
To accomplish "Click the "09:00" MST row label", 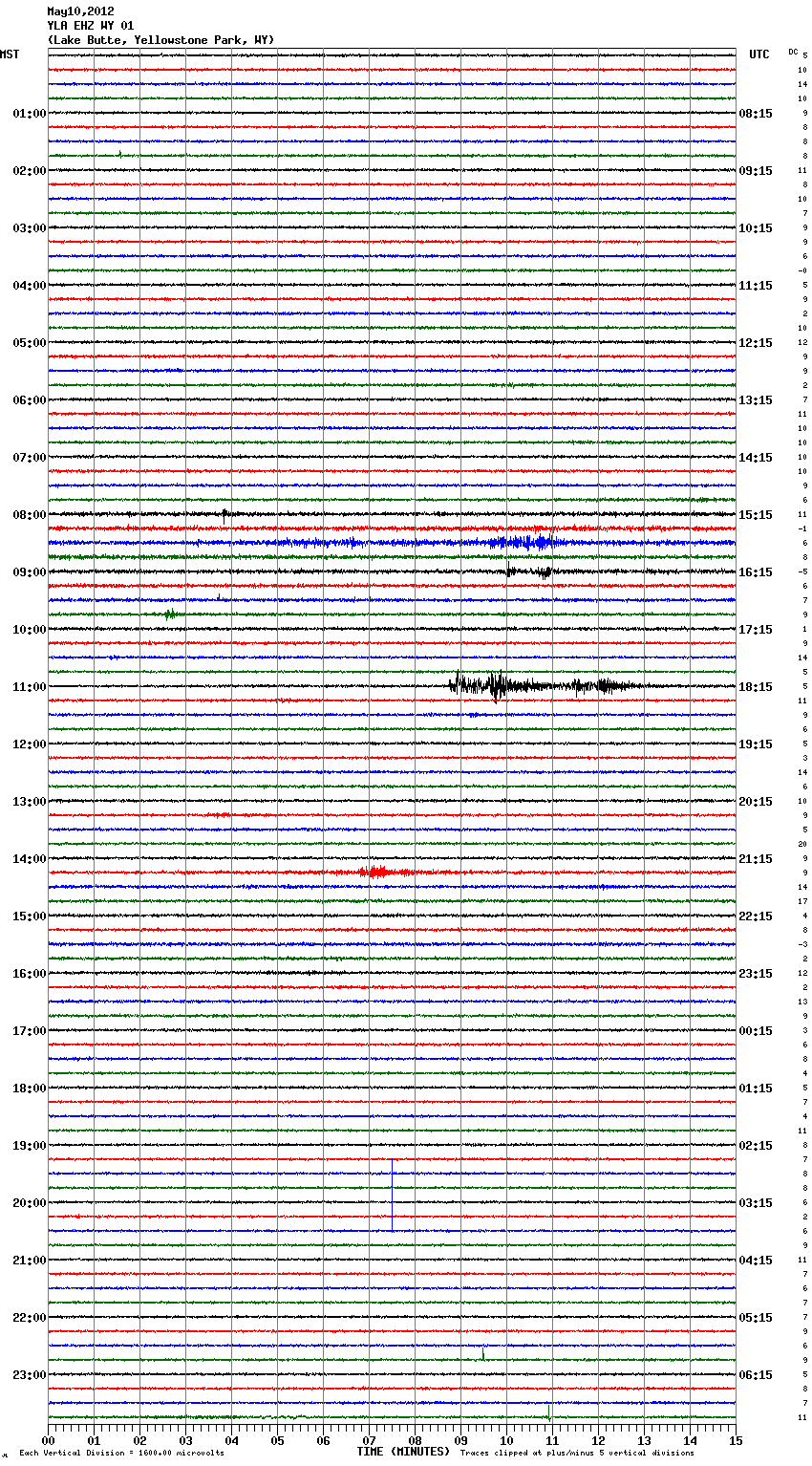I will 30,572.
